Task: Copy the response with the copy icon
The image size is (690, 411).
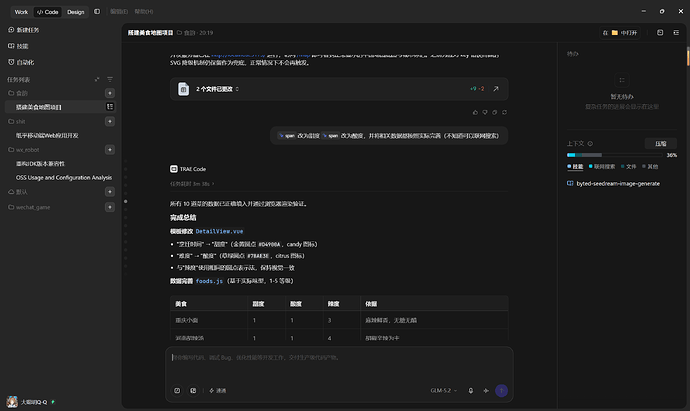Action: tap(495, 112)
